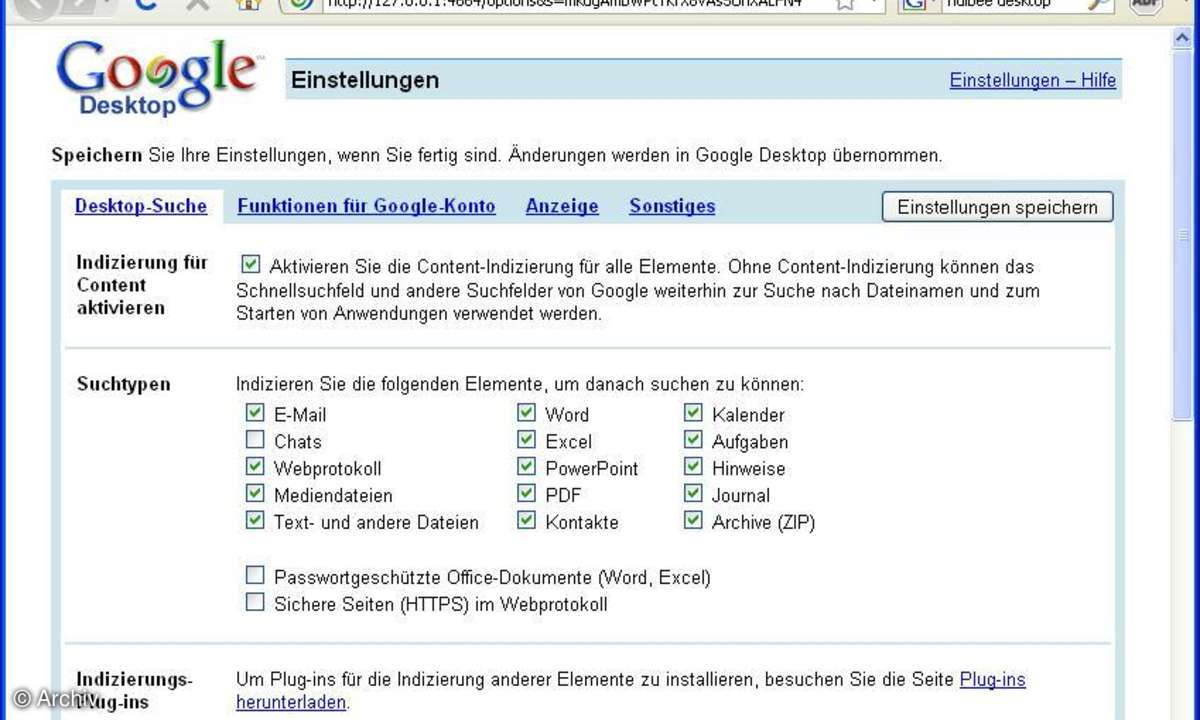This screenshot has height=720, width=1200.
Task: Open the Sonstiges tab
Action: pos(672,206)
